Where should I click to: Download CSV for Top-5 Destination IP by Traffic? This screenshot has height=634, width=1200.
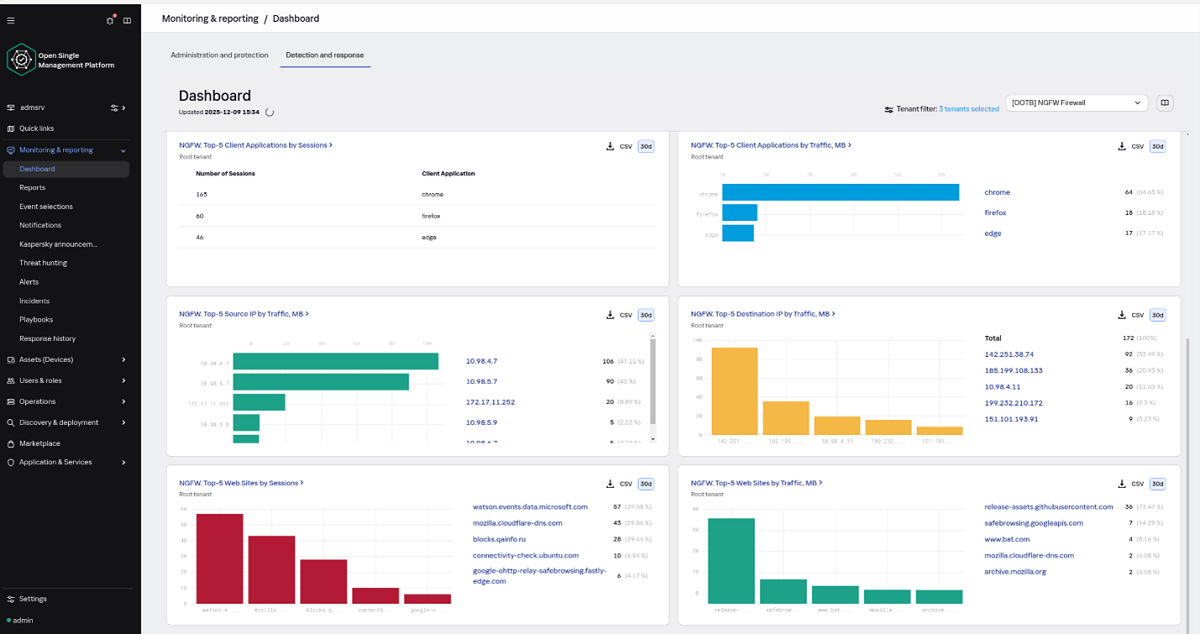[1132, 314]
